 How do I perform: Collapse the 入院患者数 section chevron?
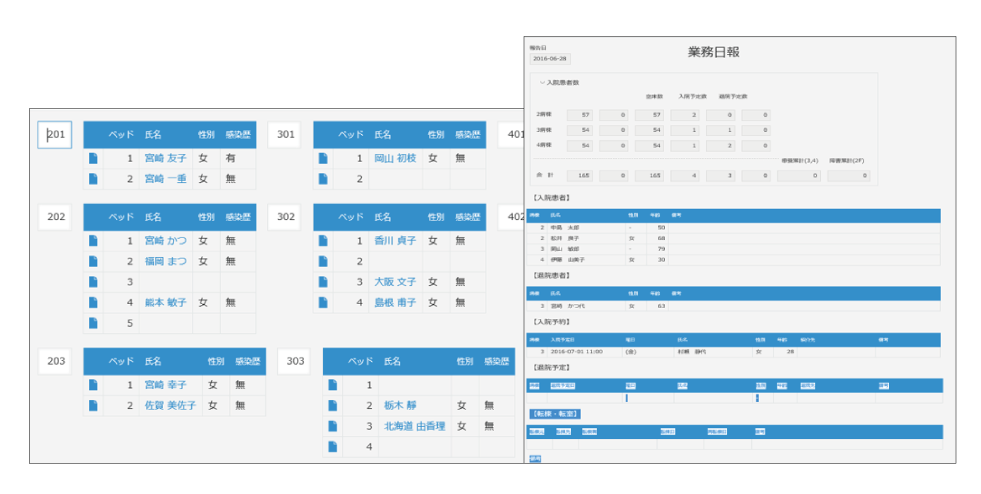(542, 83)
